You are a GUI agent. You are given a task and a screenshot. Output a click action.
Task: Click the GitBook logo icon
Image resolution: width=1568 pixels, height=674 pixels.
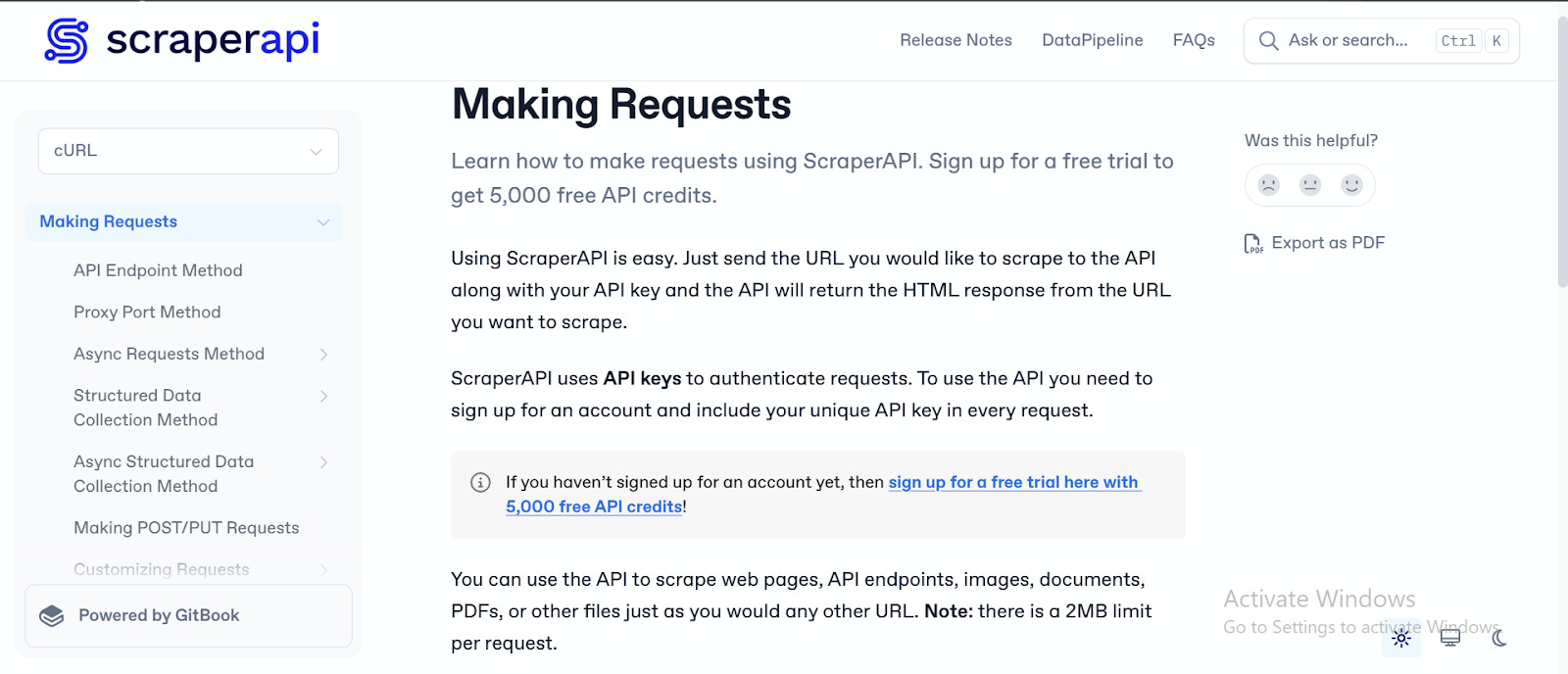coord(52,615)
